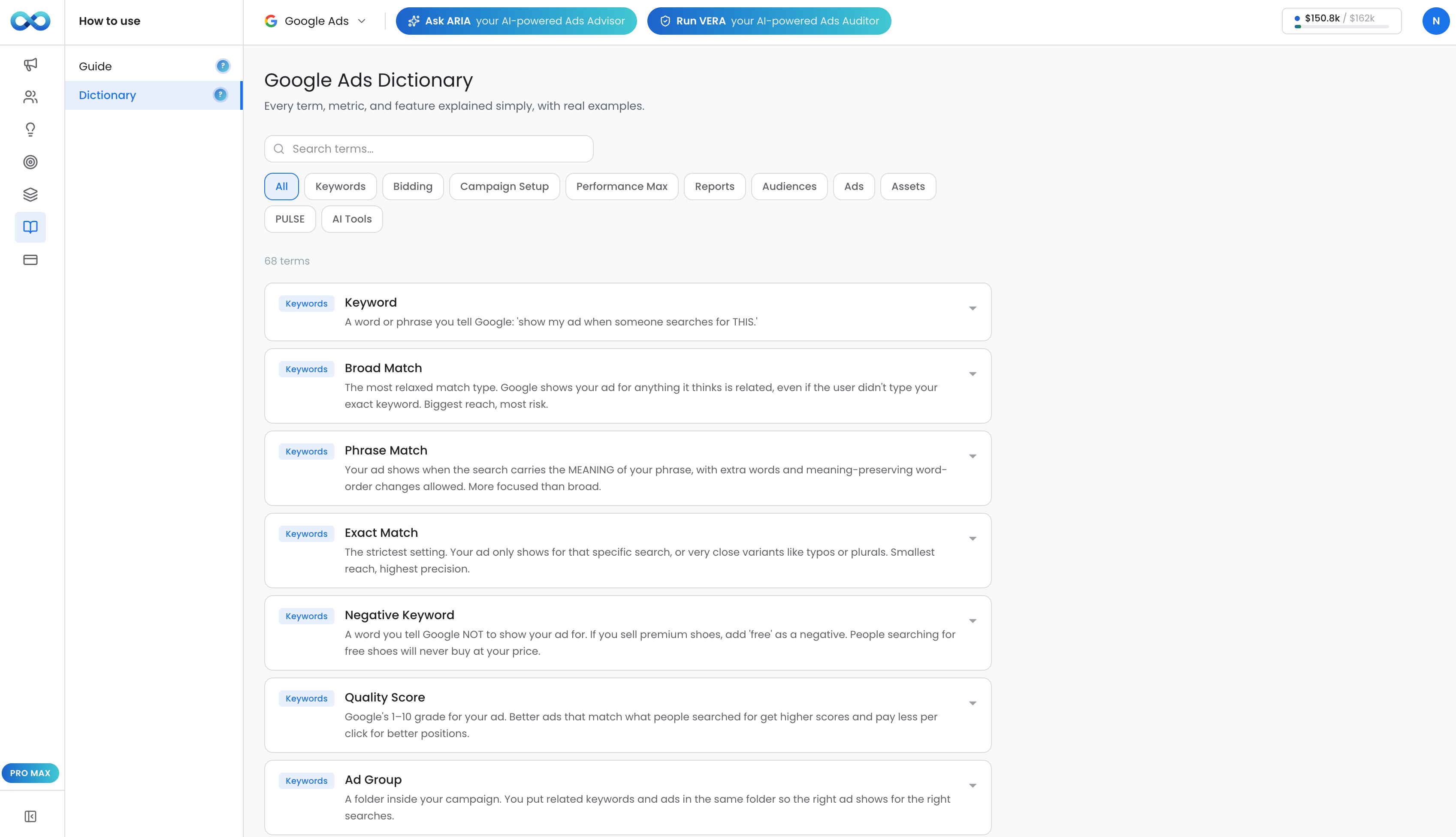Click the Keywords tag on Broad Match card

306,369
